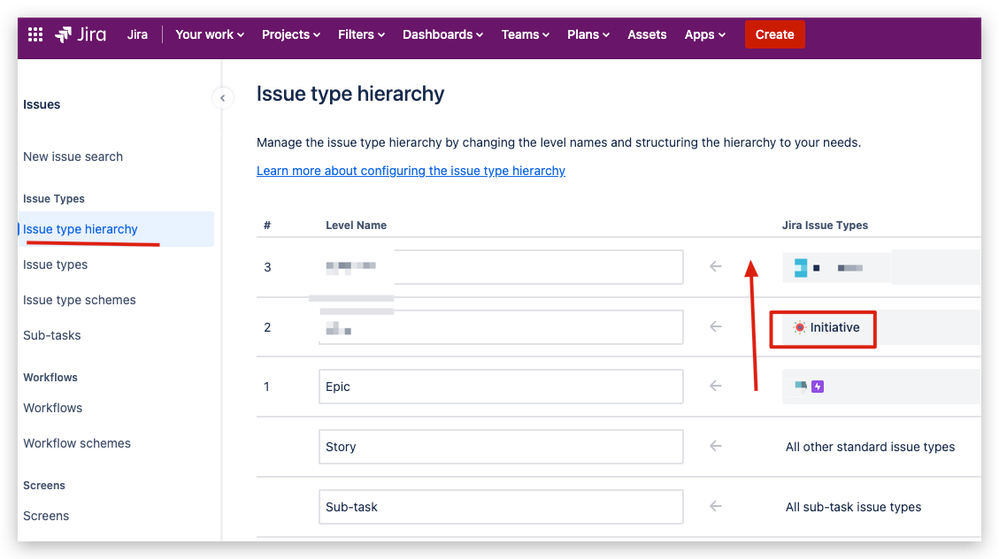Expand the Dashboards menu
Screen dimensions: 999x559
point(443,34)
